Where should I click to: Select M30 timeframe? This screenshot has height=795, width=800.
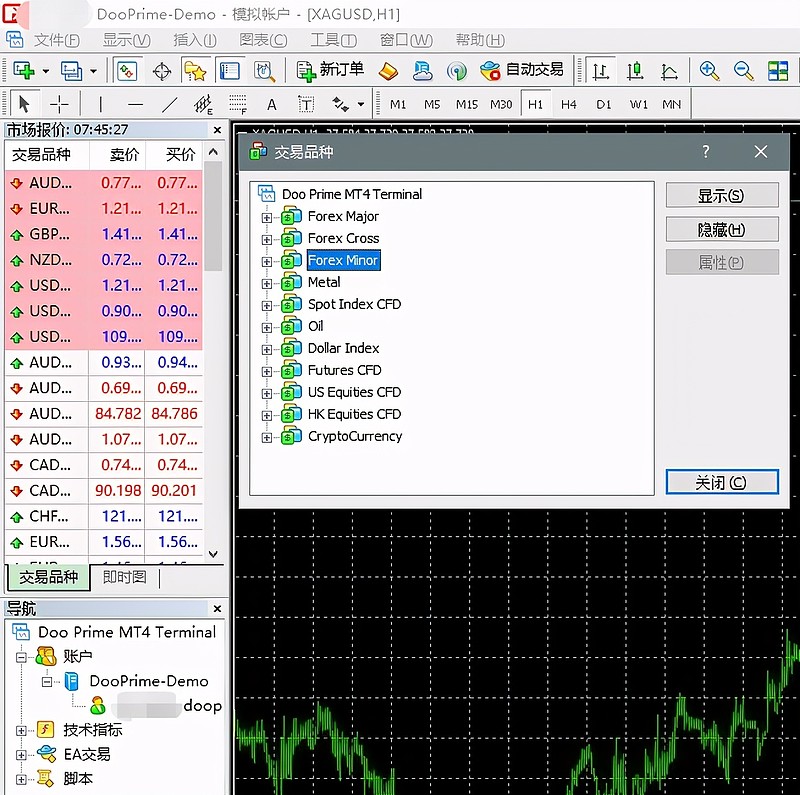pyautogui.click(x=501, y=105)
